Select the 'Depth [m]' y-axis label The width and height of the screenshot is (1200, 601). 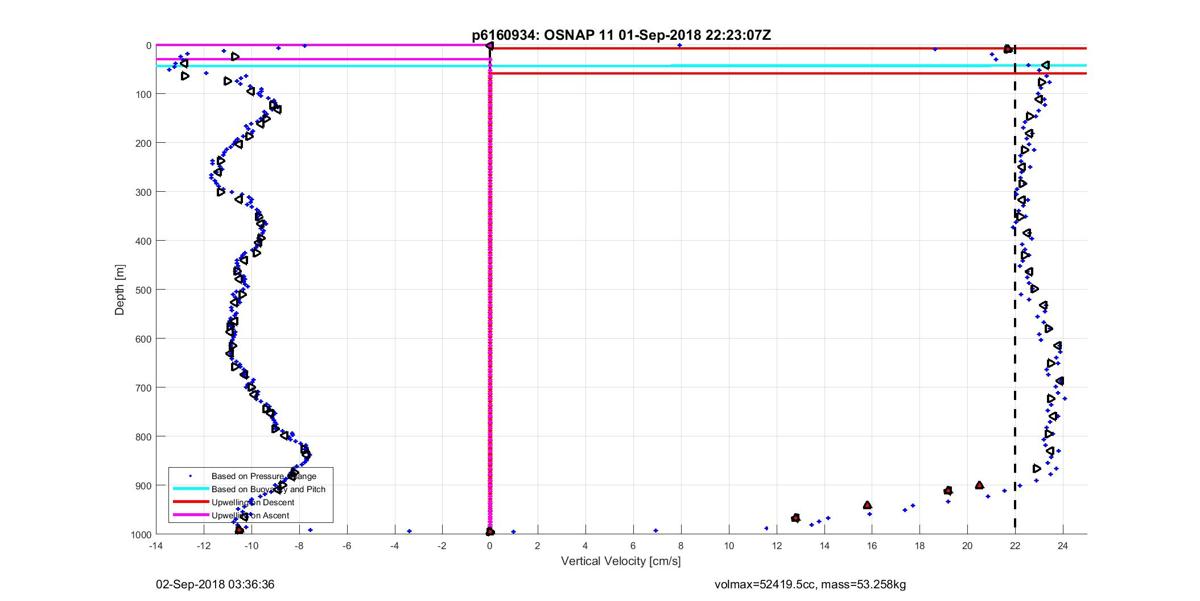[120, 290]
